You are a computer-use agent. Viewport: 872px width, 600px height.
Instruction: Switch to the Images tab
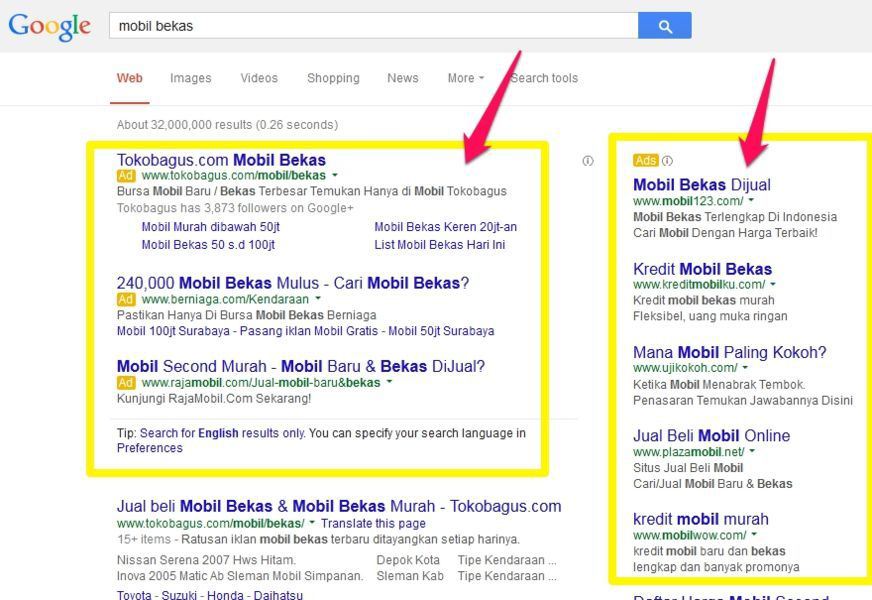click(x=191, y=78)
